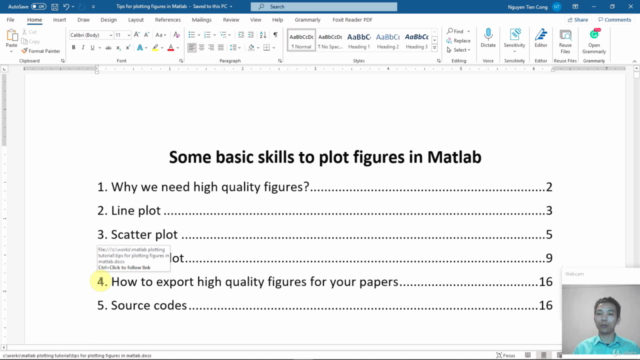Viewport: 640px width, 360px height.
Task: Open the Select dropdown in Editing
Action: coord(458,50)
